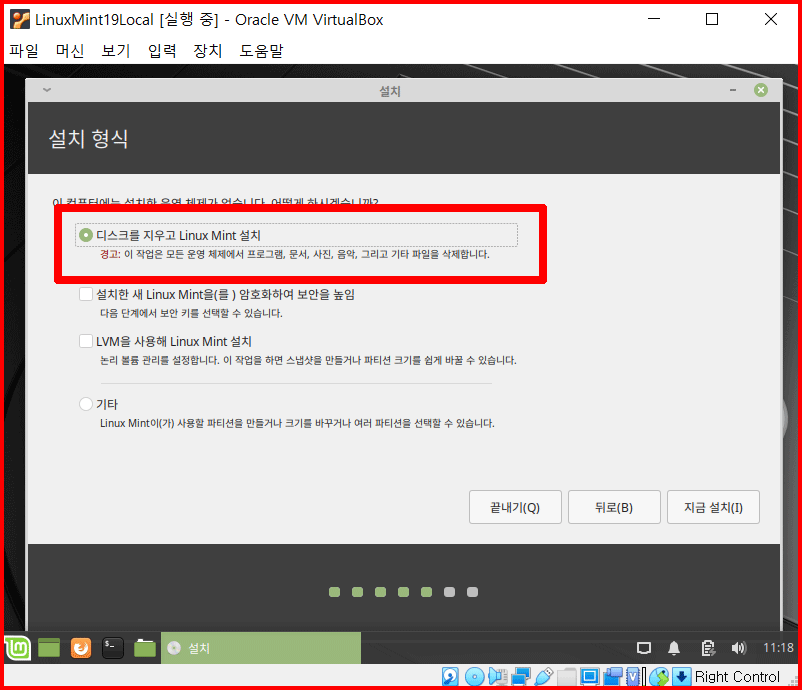Click the 설치 taskbar window entry
Screen dimensions: 802x690
[x=261, y=648]
